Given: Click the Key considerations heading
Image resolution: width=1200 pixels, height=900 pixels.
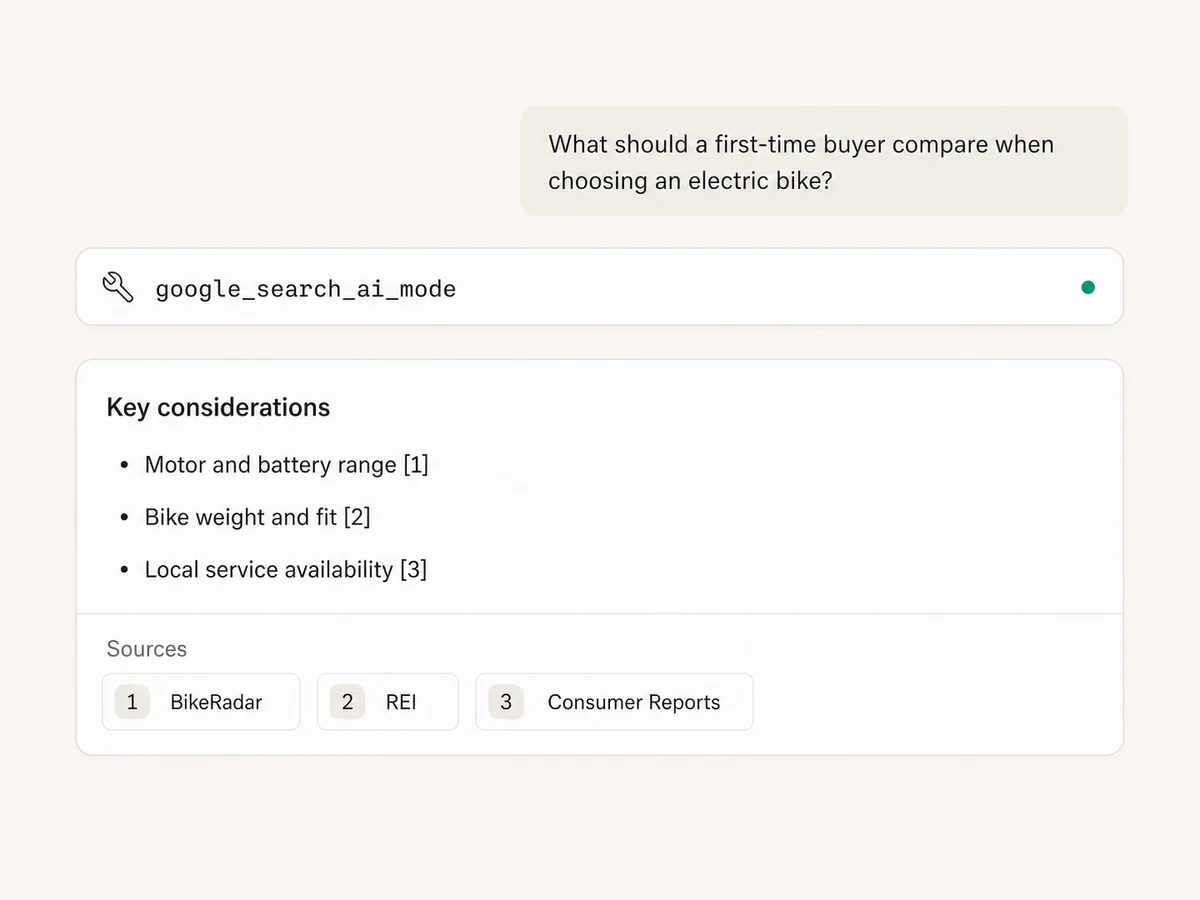Looking at the screenshot, I should 218,408.
